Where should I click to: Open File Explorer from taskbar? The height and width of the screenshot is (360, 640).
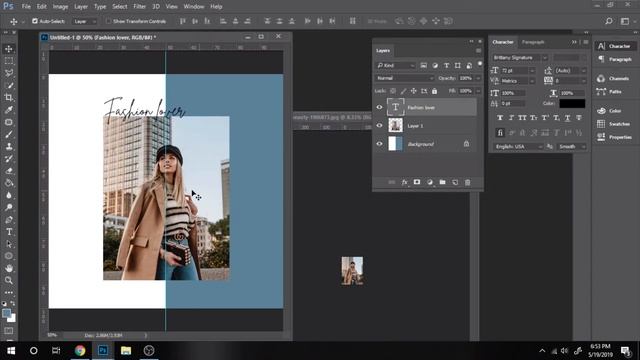click(x=126, y=351)
